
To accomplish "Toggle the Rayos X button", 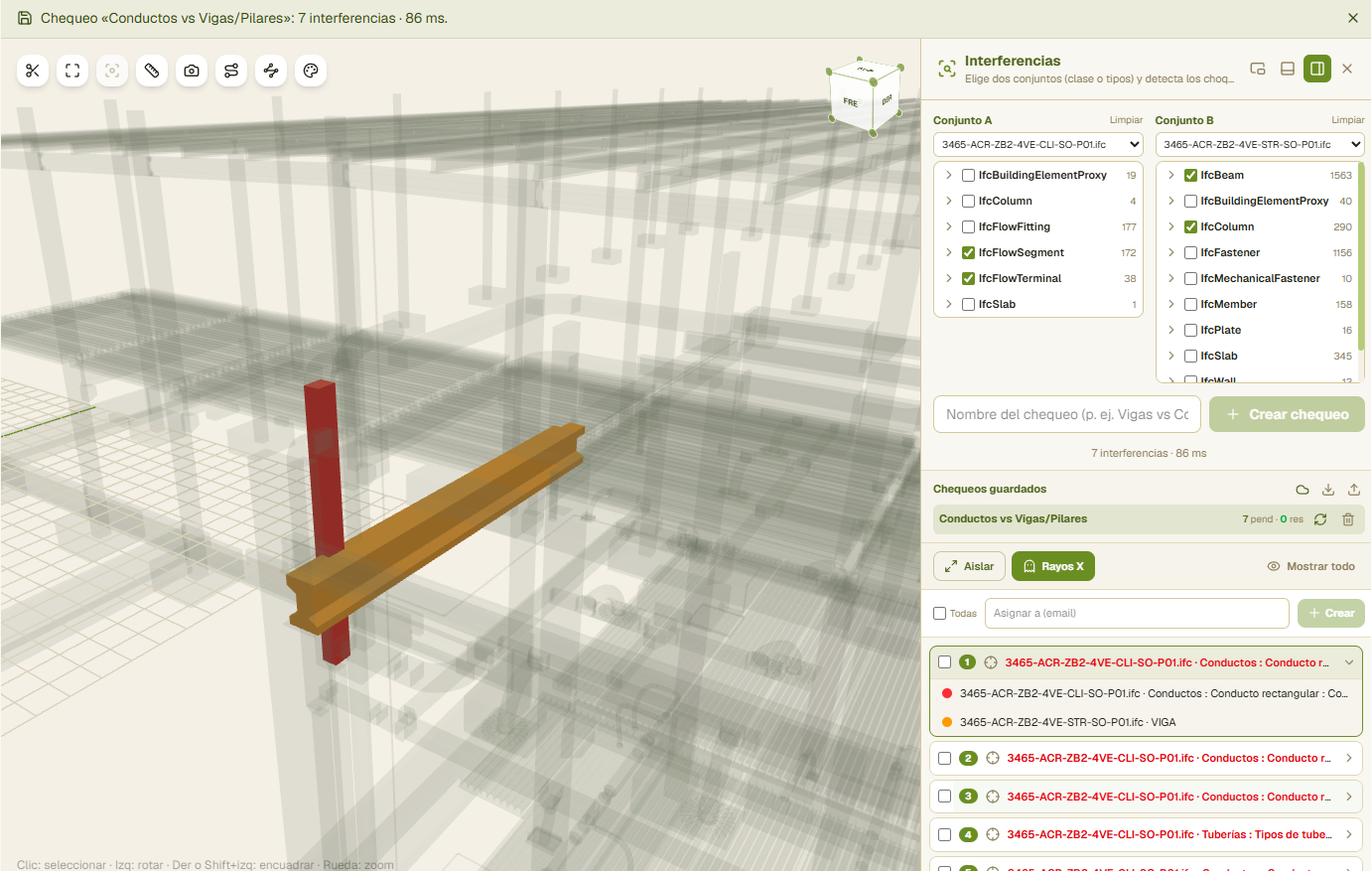I will pyautogui.click(x=1053, y=566).
